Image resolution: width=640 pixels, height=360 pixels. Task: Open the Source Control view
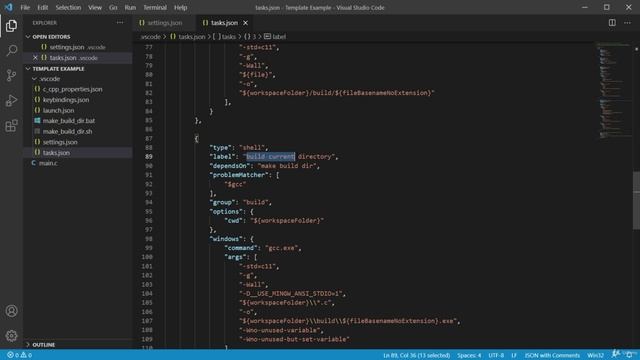tap(11, 76)
